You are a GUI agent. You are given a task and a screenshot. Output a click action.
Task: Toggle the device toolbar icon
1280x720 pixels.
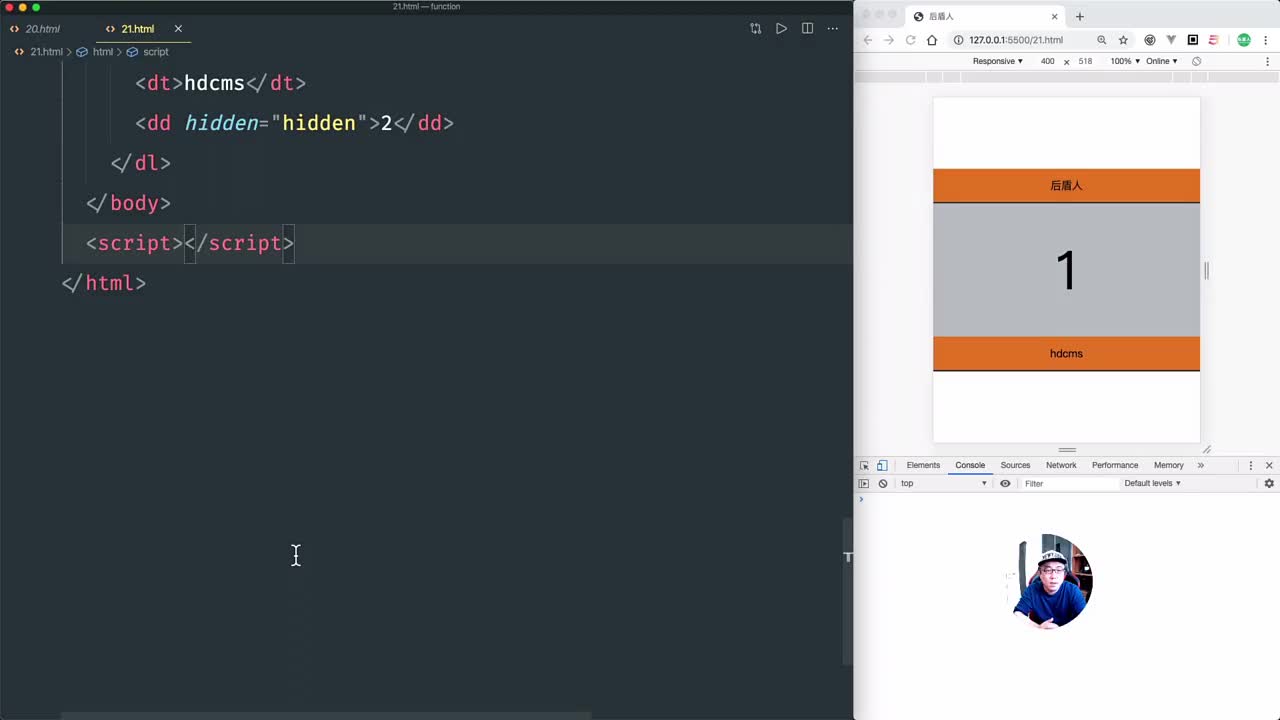(x=882, y=466)
